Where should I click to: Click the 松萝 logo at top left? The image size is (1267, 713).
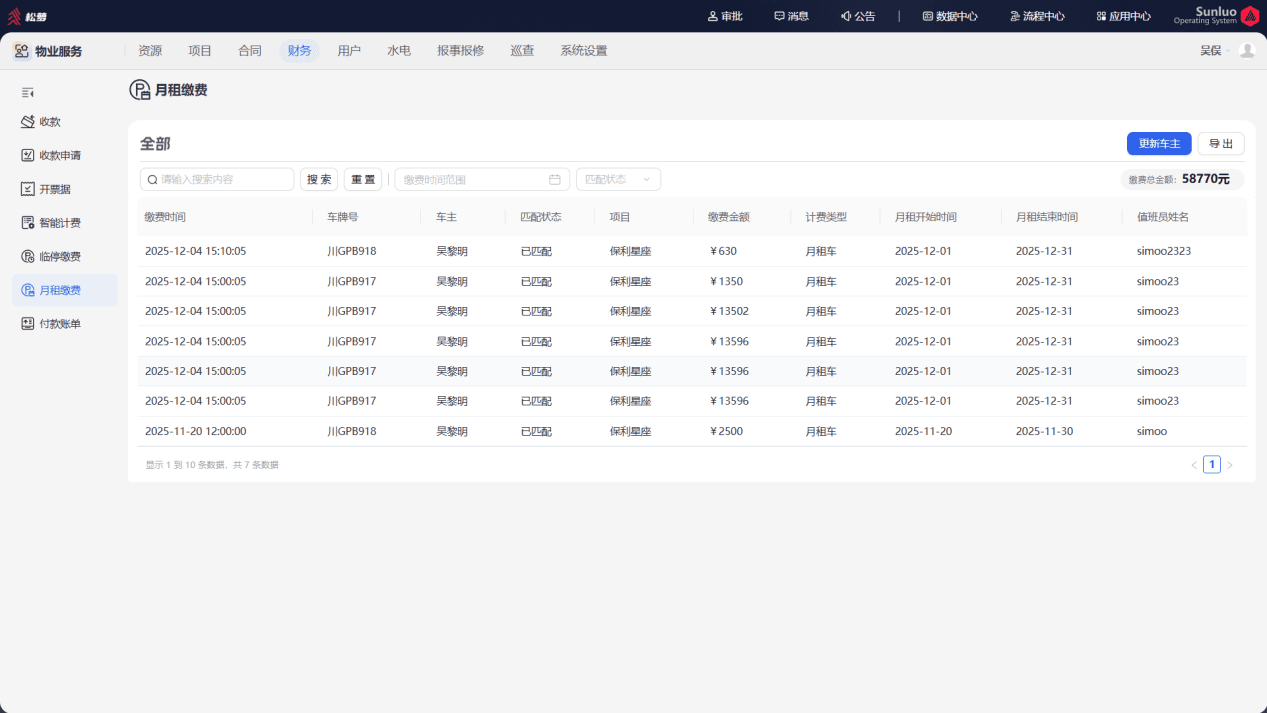[28, 16]
